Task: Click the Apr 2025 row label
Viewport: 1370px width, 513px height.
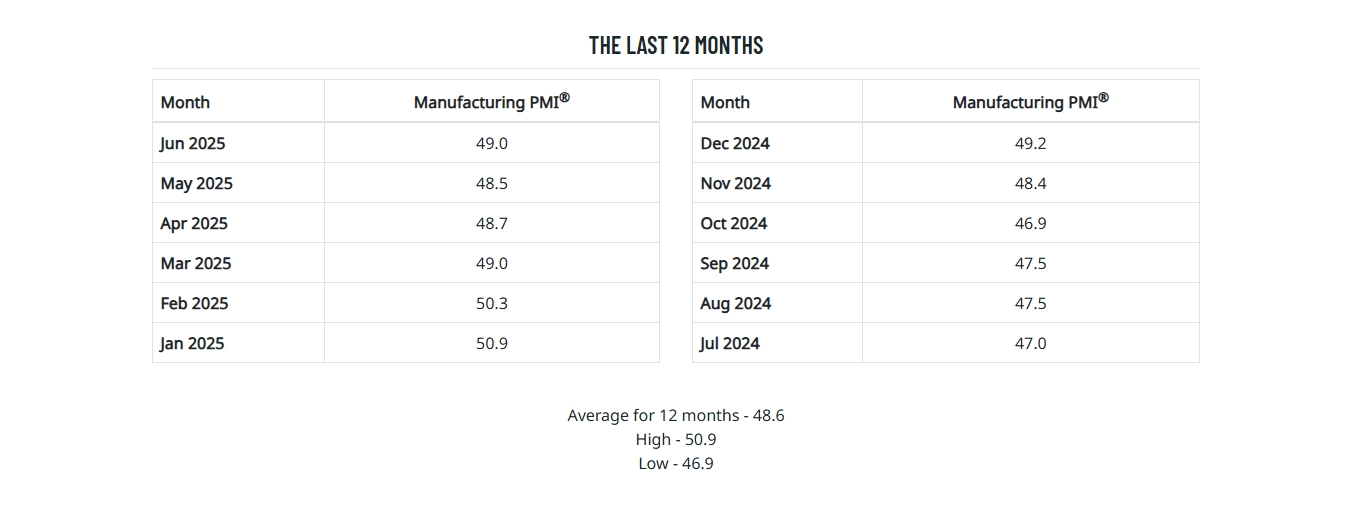Action: pos(194,223)
